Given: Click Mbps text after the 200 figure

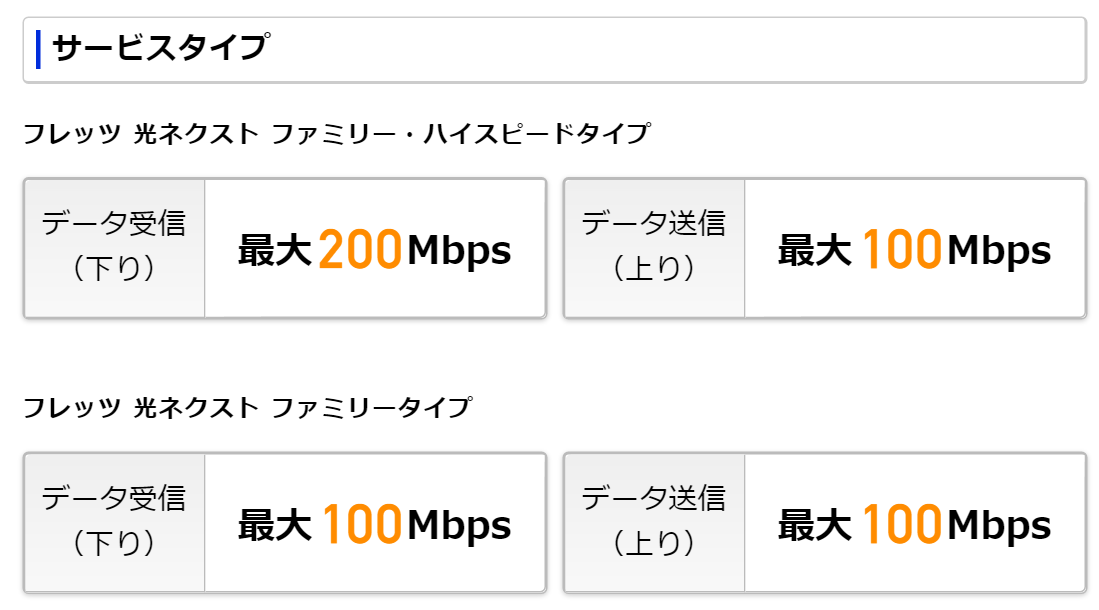Looking at the screenshot, I should (459, 251).
